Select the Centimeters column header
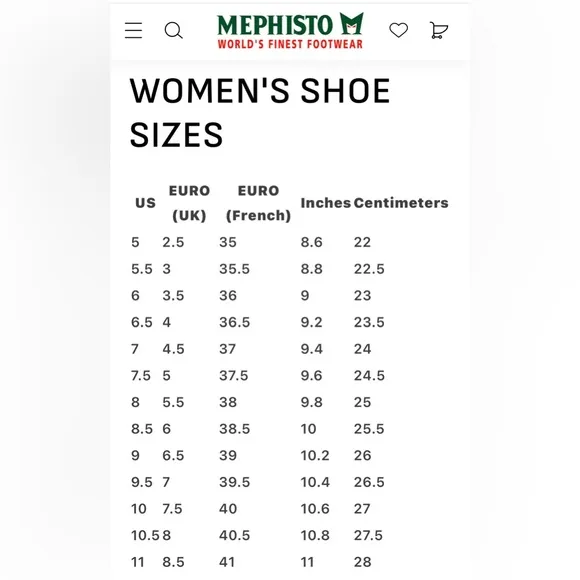Image resolution: width=580 pixels, height=580 pixels. 401,203
